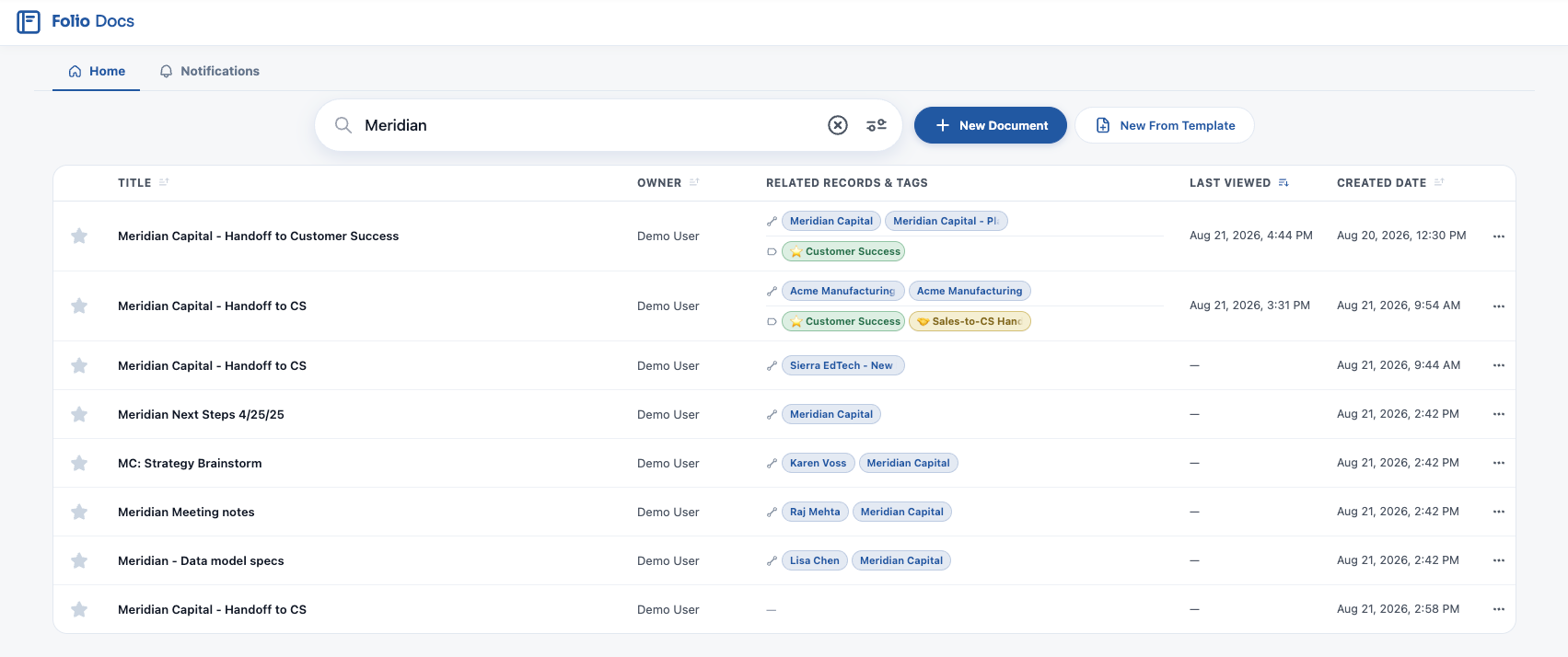The height and width of the screenshot is (657, 1568).
Task: Open the search filter options icon
Action: (x=877, y=125)
